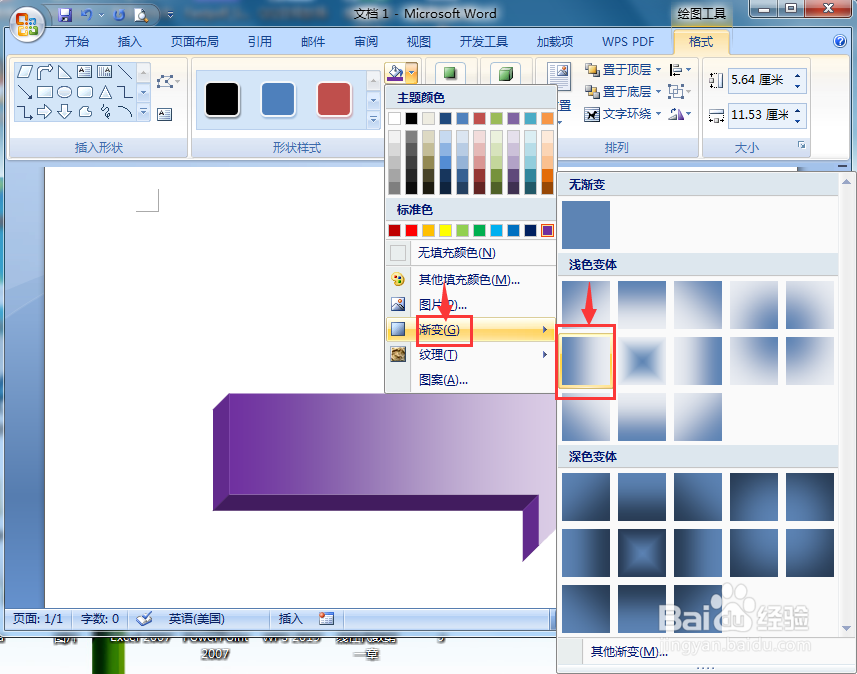Image resolution: width=857 pixels, height=674 pixels.
Task: Pick the ellipse shape
Action: pos(64,92)
